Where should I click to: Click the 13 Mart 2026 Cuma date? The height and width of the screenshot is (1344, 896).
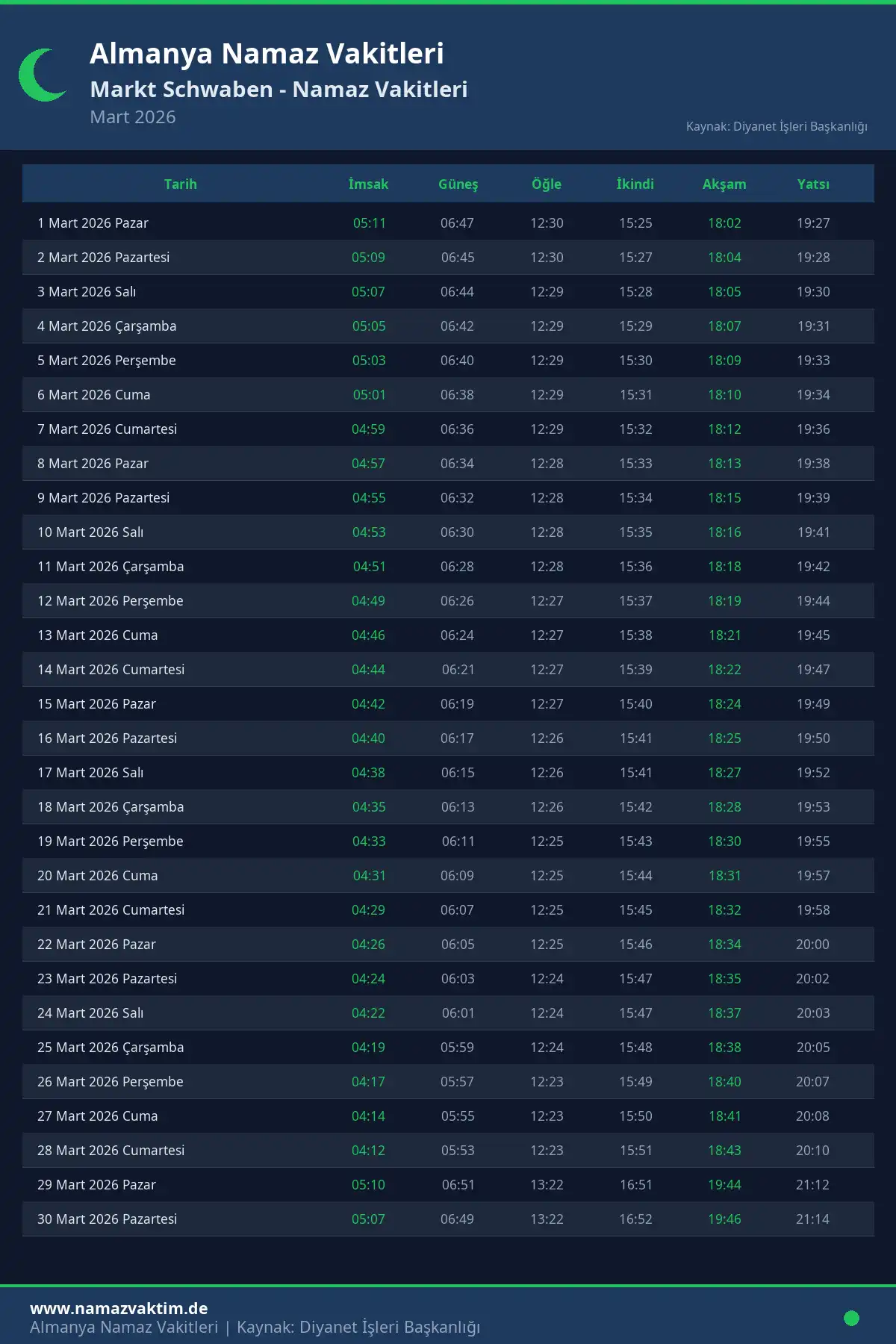click(98, 635)
